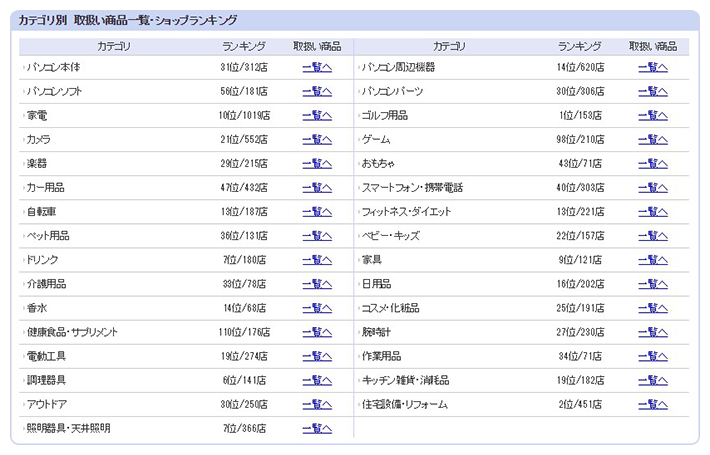
Task: Open 一覧へ link for ベビー・キッズ
Action: point(653,236)
